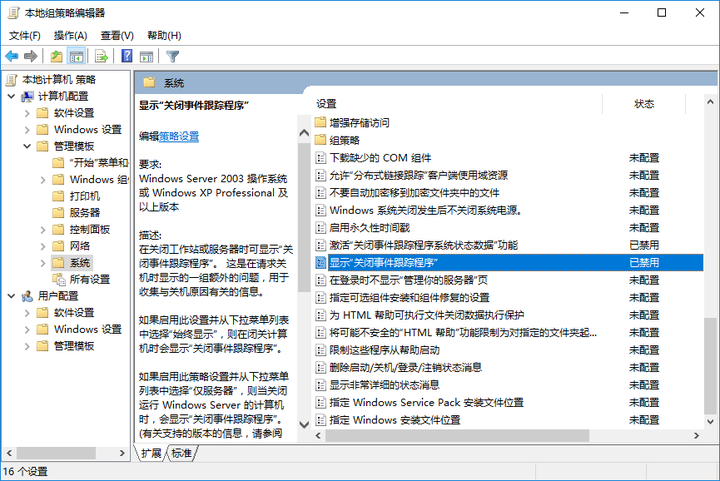Click the Help question mark icon
The image size is (720, 481).
127,56
